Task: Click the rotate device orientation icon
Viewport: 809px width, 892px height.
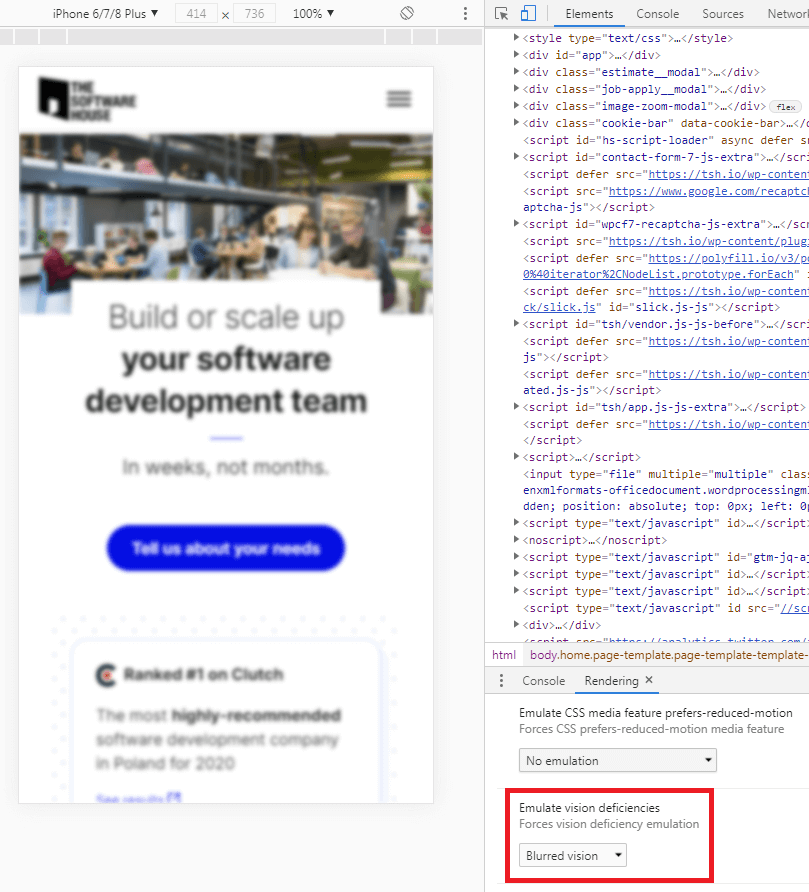Action: point(407,13)
